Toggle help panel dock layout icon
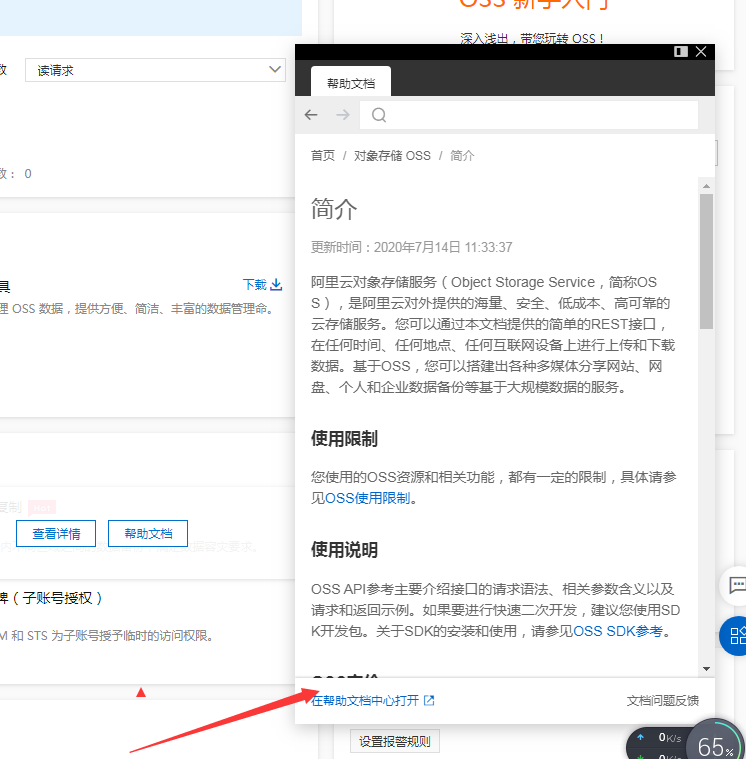 [681, 51]
